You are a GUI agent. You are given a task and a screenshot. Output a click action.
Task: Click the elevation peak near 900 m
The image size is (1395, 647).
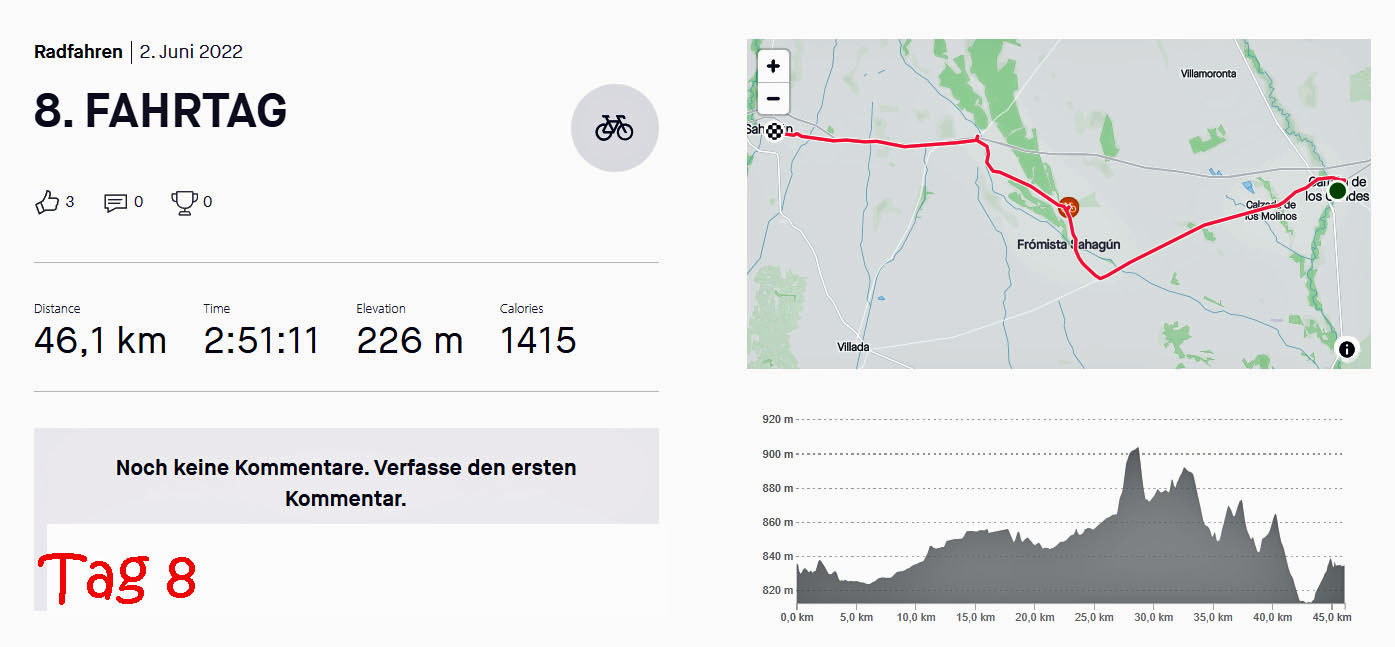pos(1135,451)
